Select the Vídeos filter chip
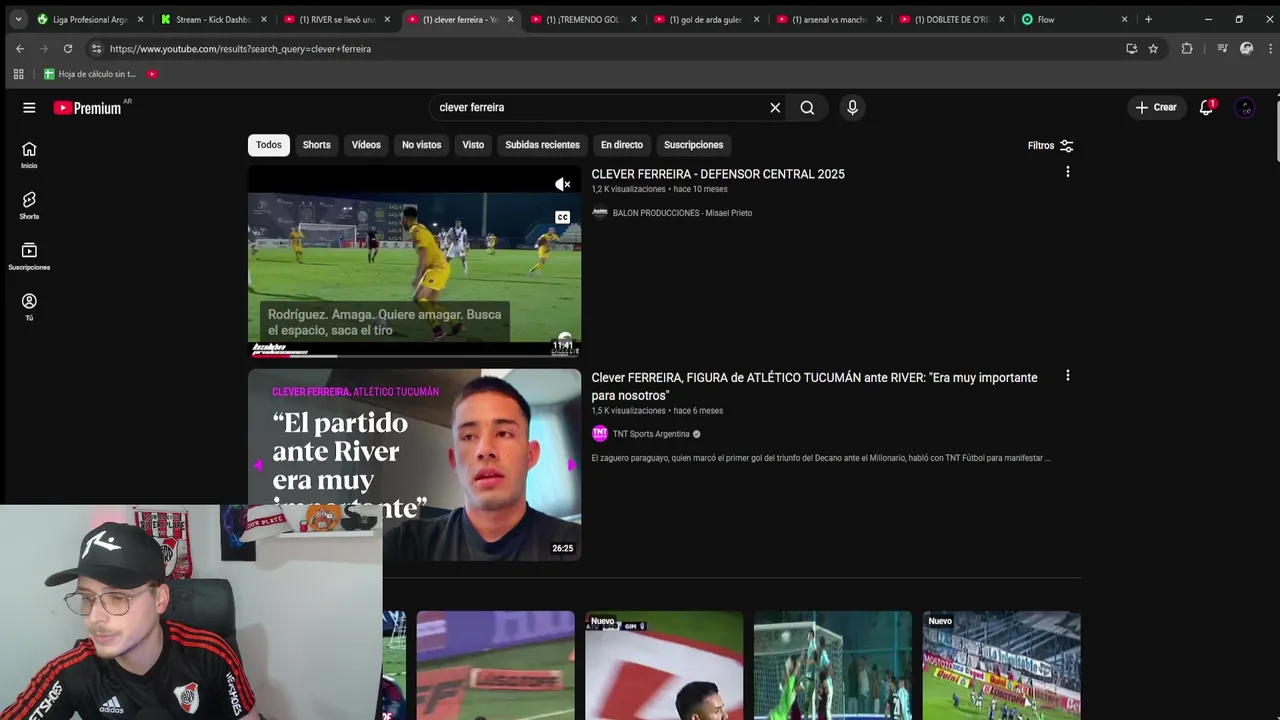1280x720 pixels. (366, 145)
